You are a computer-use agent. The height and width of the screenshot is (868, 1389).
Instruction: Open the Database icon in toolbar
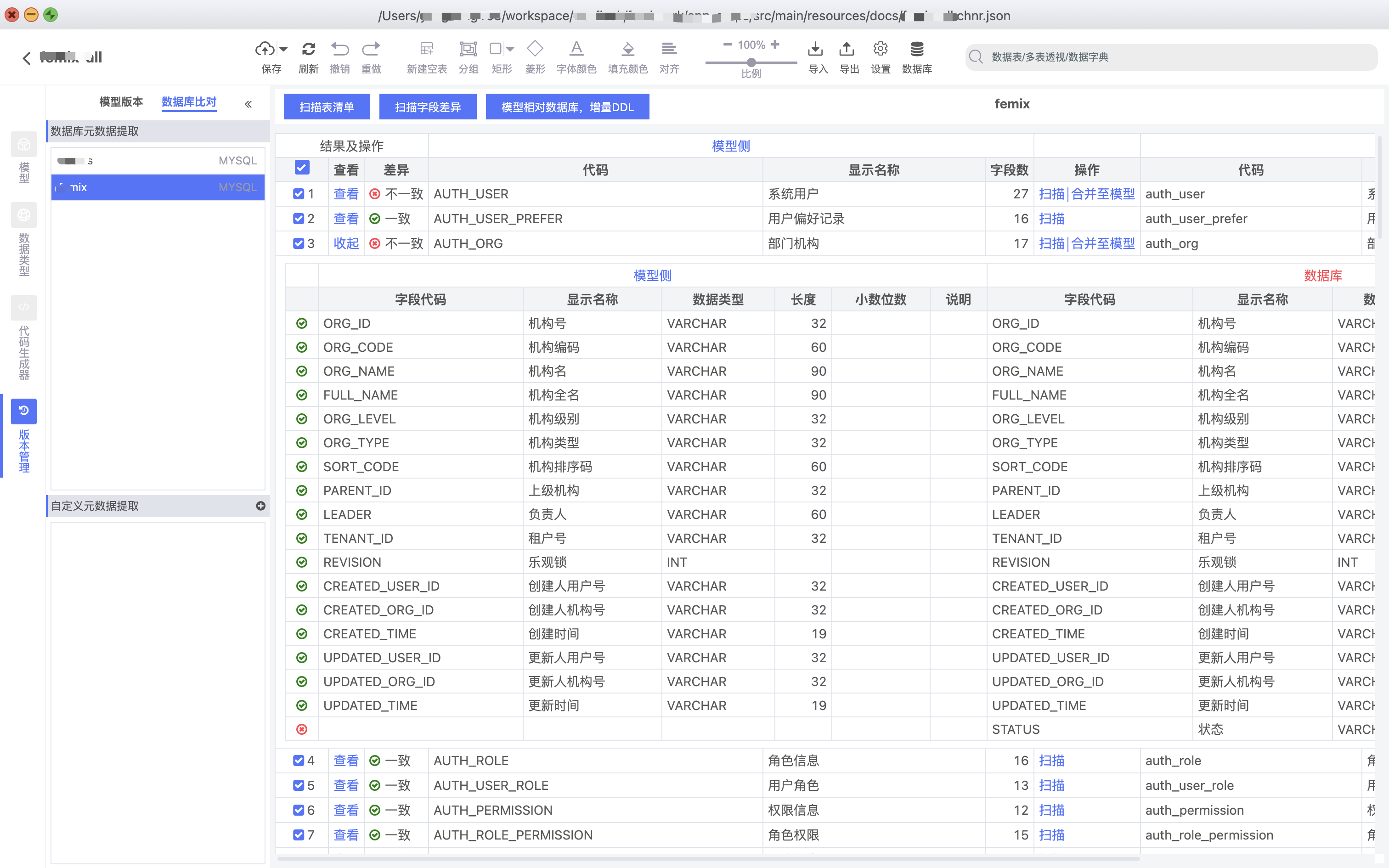917,49
